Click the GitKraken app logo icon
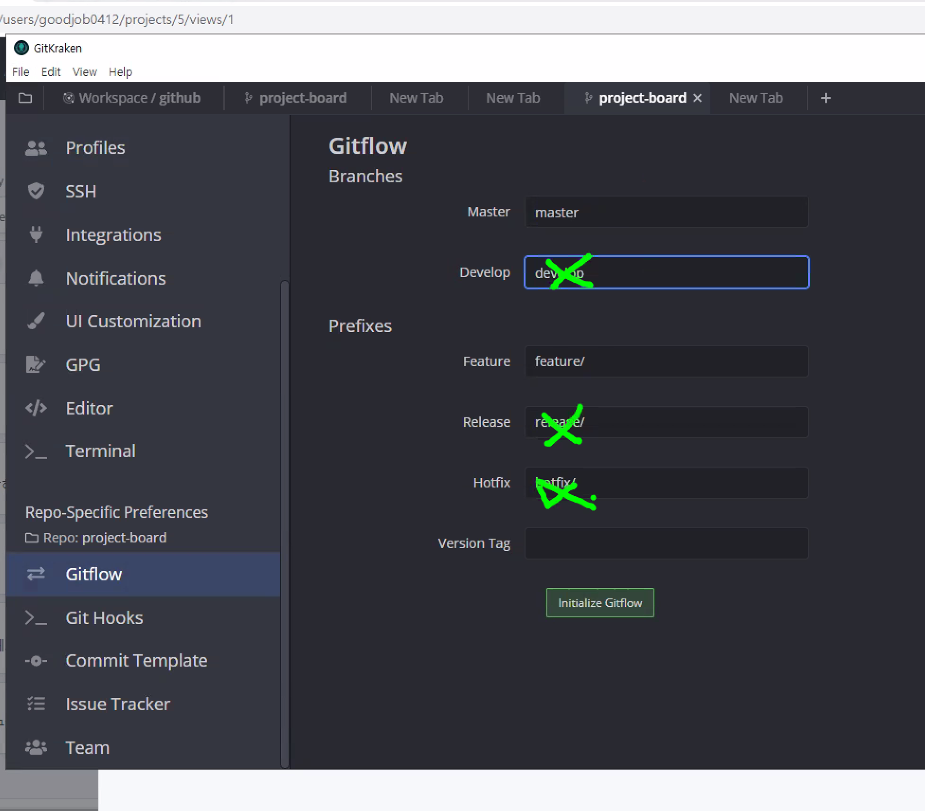This screenshot has width=925, height=811. pyautogui.click(x=21, y=48)
